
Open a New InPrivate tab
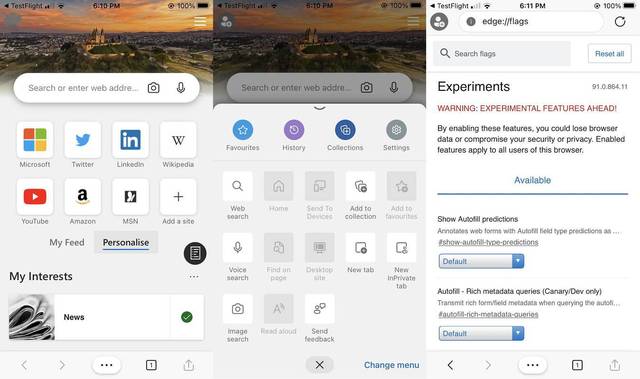click(x=401, y=248)
